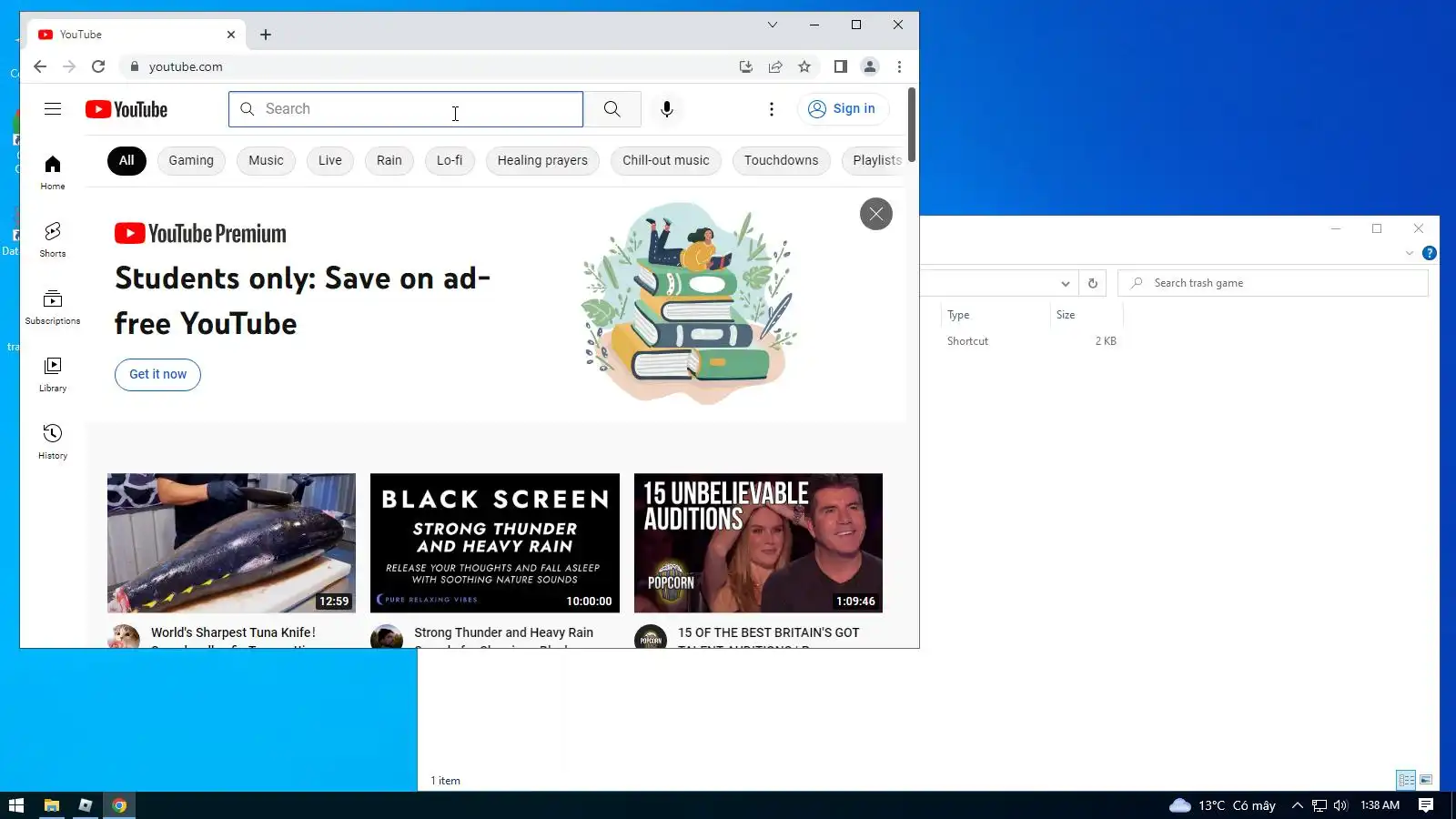Click Get it now for Premium
1456x819 pixels.
[157, 374]
